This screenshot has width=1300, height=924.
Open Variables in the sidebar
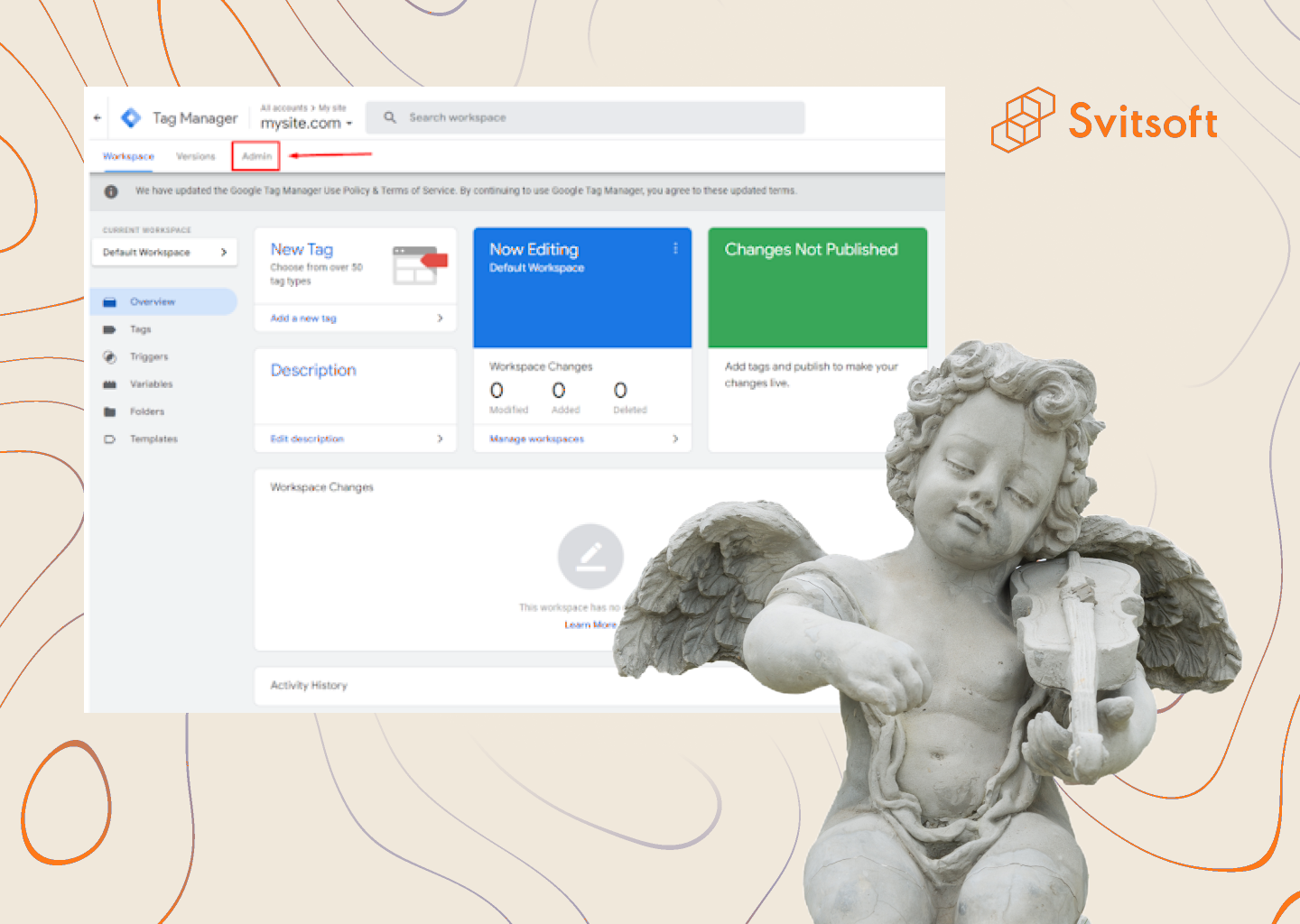(151, 384)
